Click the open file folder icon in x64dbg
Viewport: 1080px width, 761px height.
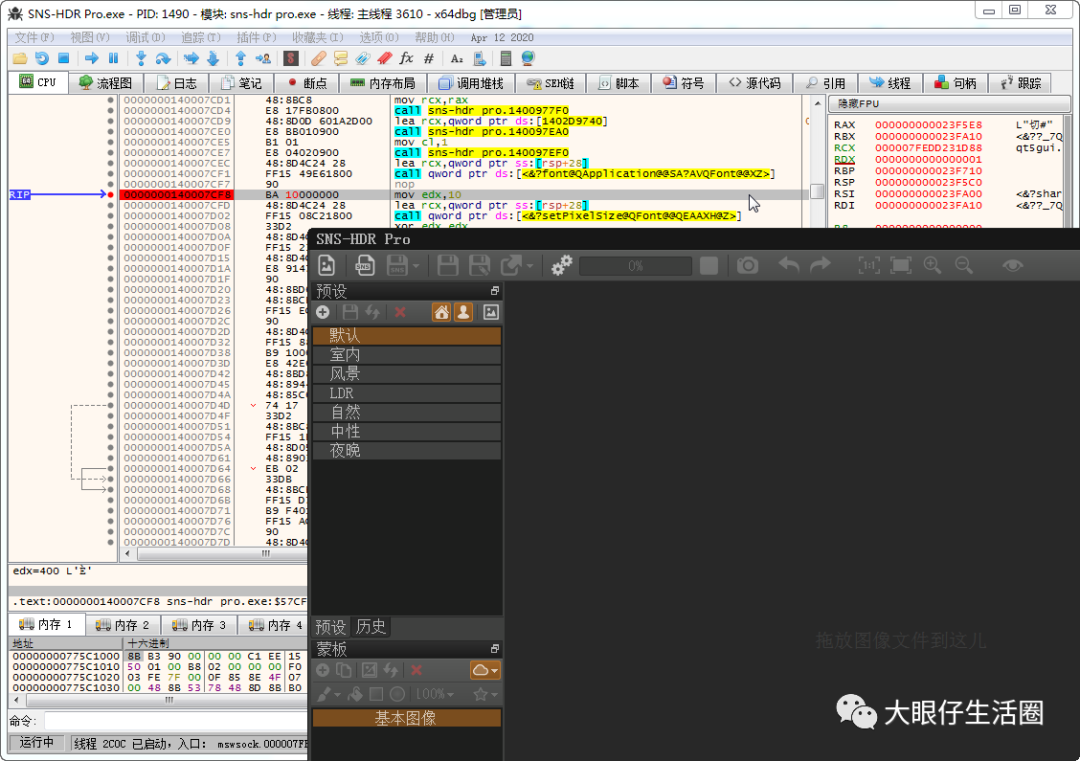(20, 59)
